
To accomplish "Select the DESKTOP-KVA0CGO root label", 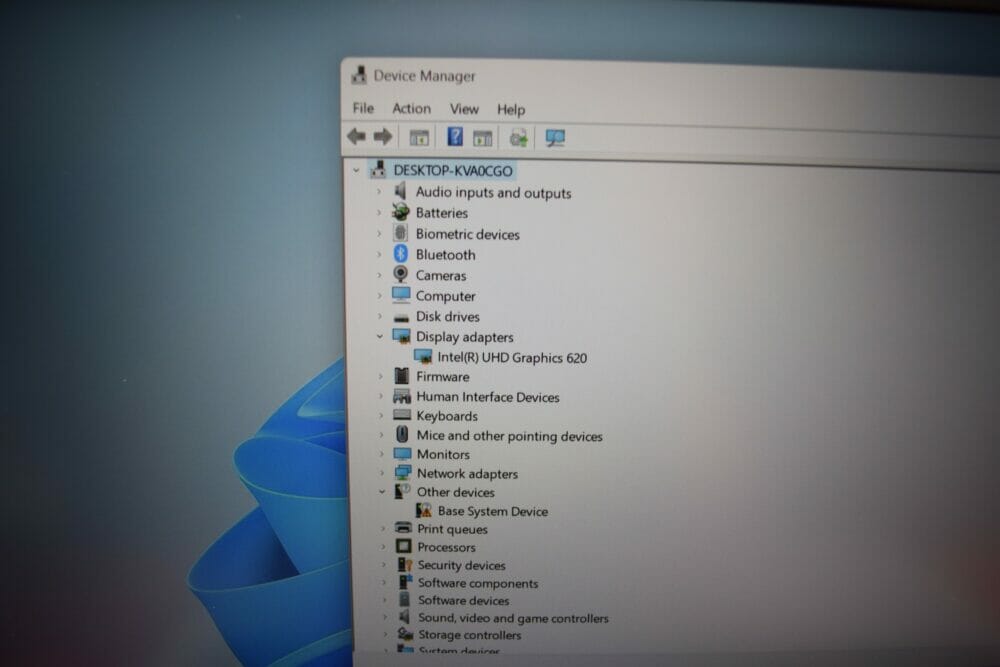I will click(453, 170).
